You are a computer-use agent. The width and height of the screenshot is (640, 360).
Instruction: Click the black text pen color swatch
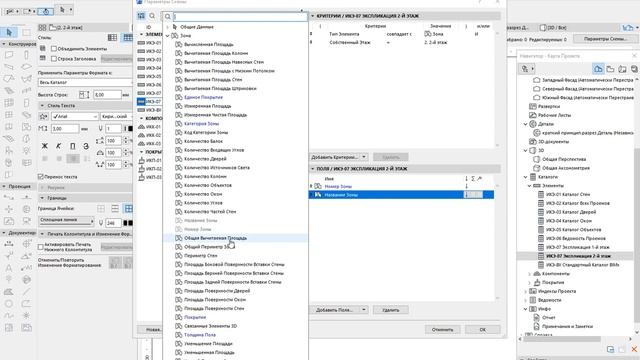(130, 129)
